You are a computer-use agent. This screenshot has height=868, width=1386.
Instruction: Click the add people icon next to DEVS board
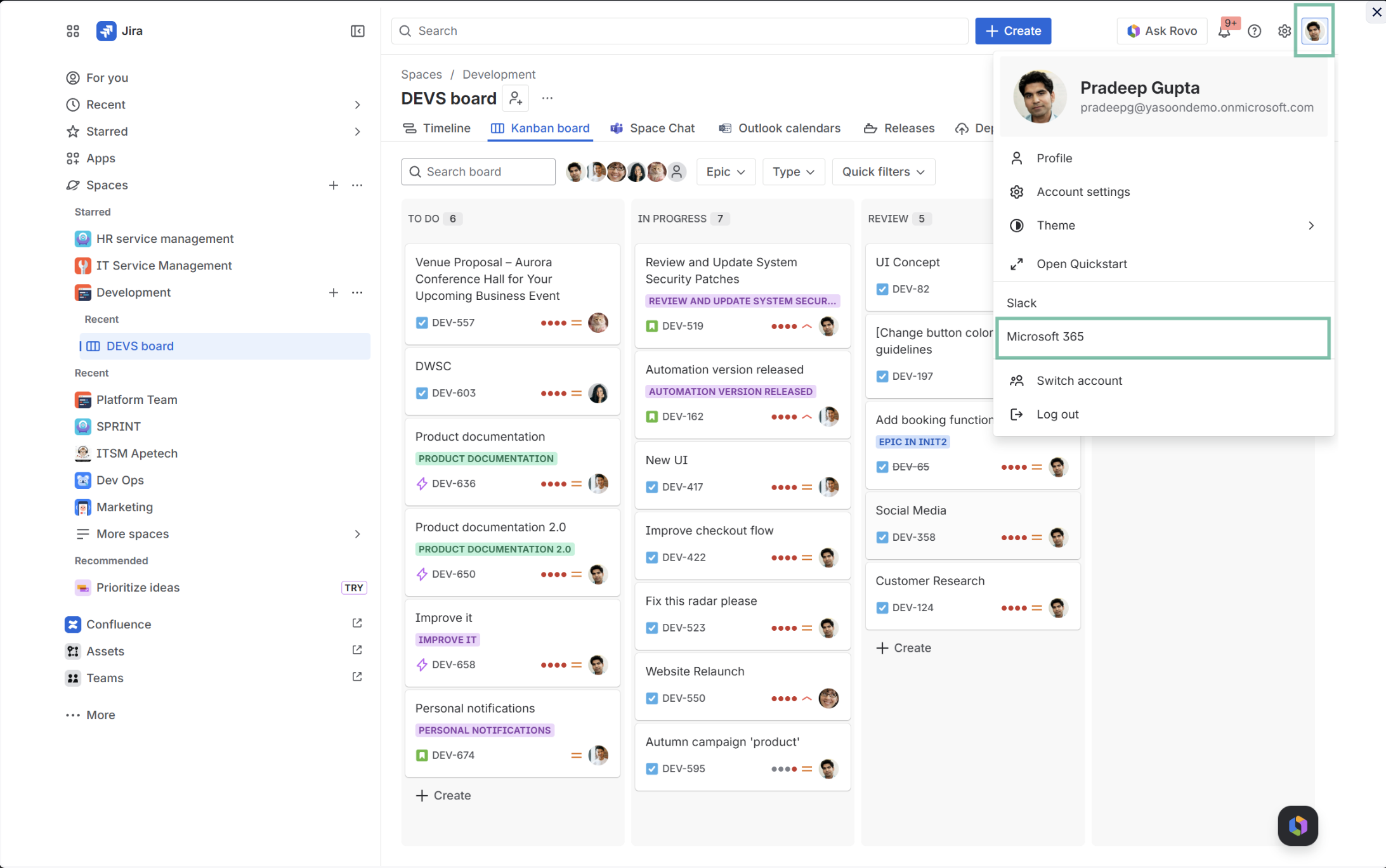pyautogui.click(x=516, y=98)
